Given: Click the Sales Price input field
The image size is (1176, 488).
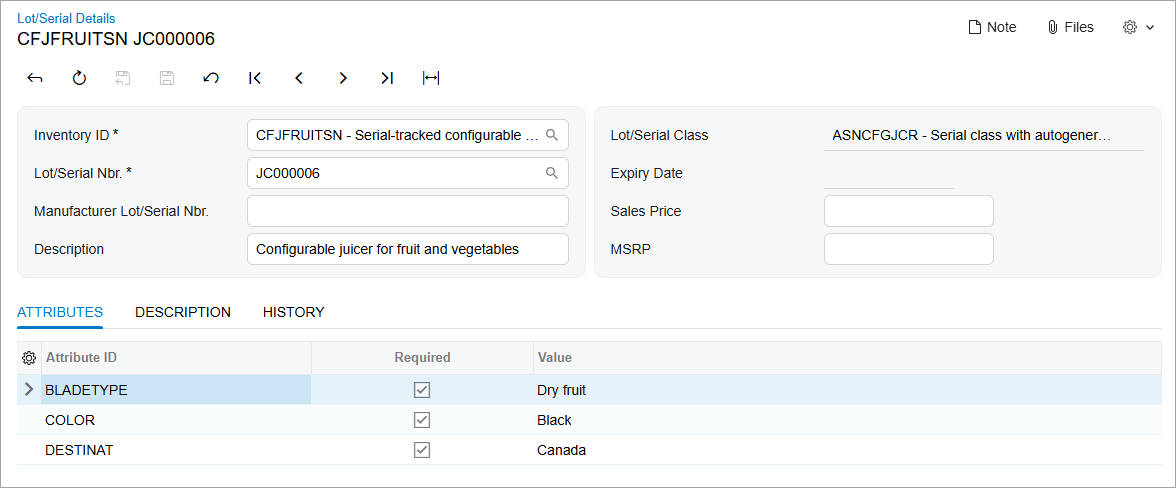Looking at the screenshot, I should [908, 211].
